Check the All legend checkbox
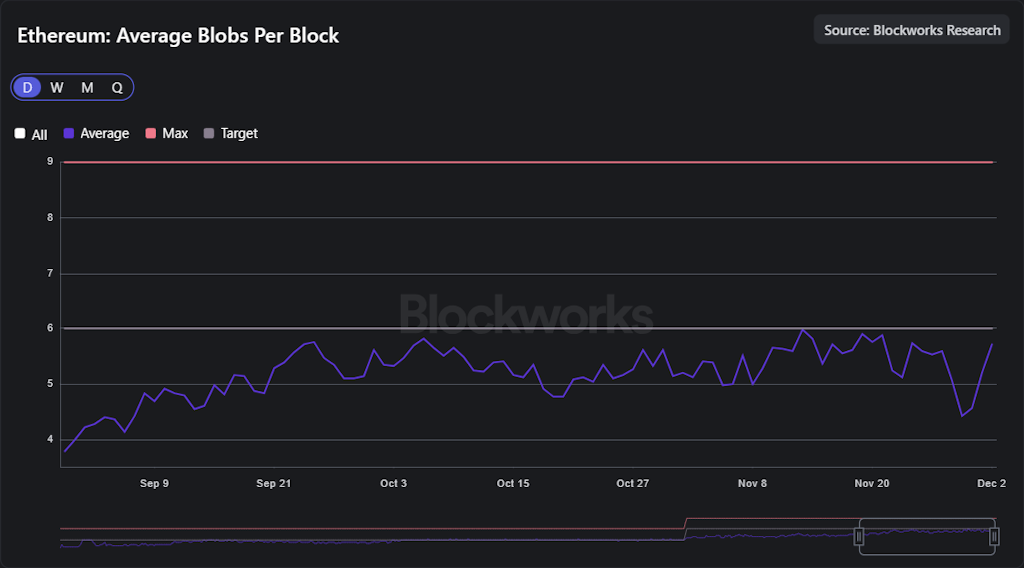The image size is (1024, 568). 20,134
